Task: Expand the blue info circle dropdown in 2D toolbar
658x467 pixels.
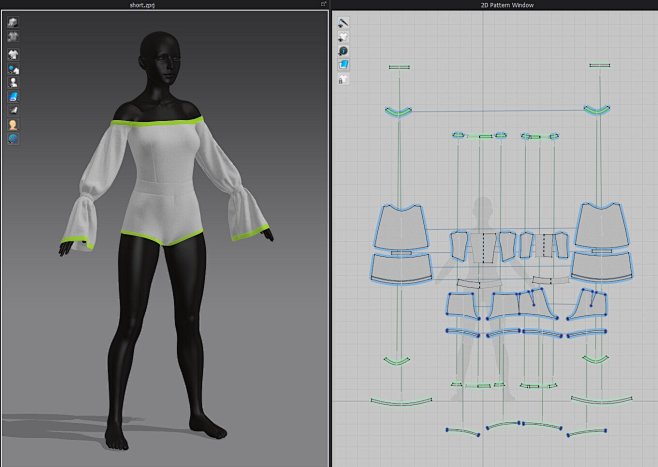Action: pyautogui.click(x=343, y=50)
